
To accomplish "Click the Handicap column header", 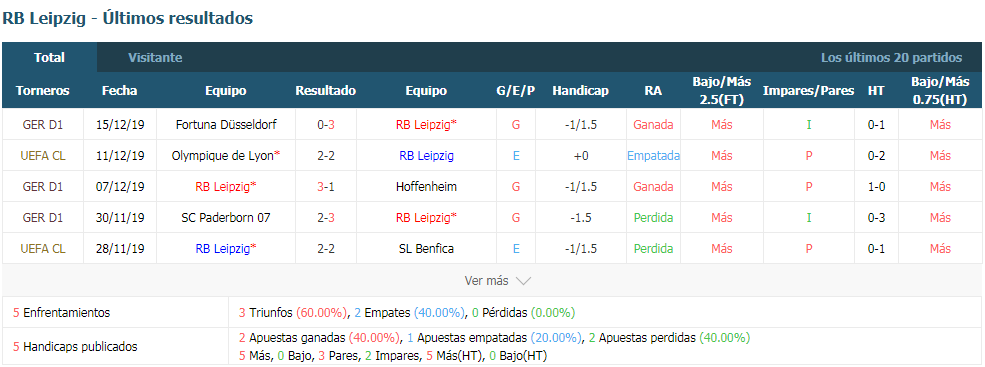I will pyautogui.click(x=580, y=91).
